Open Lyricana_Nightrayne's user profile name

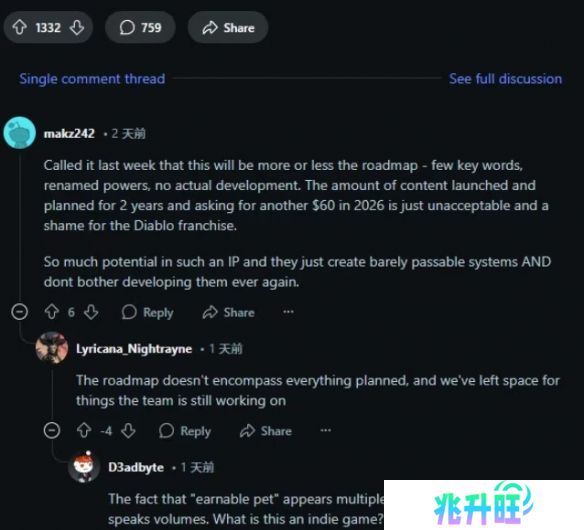134,349
